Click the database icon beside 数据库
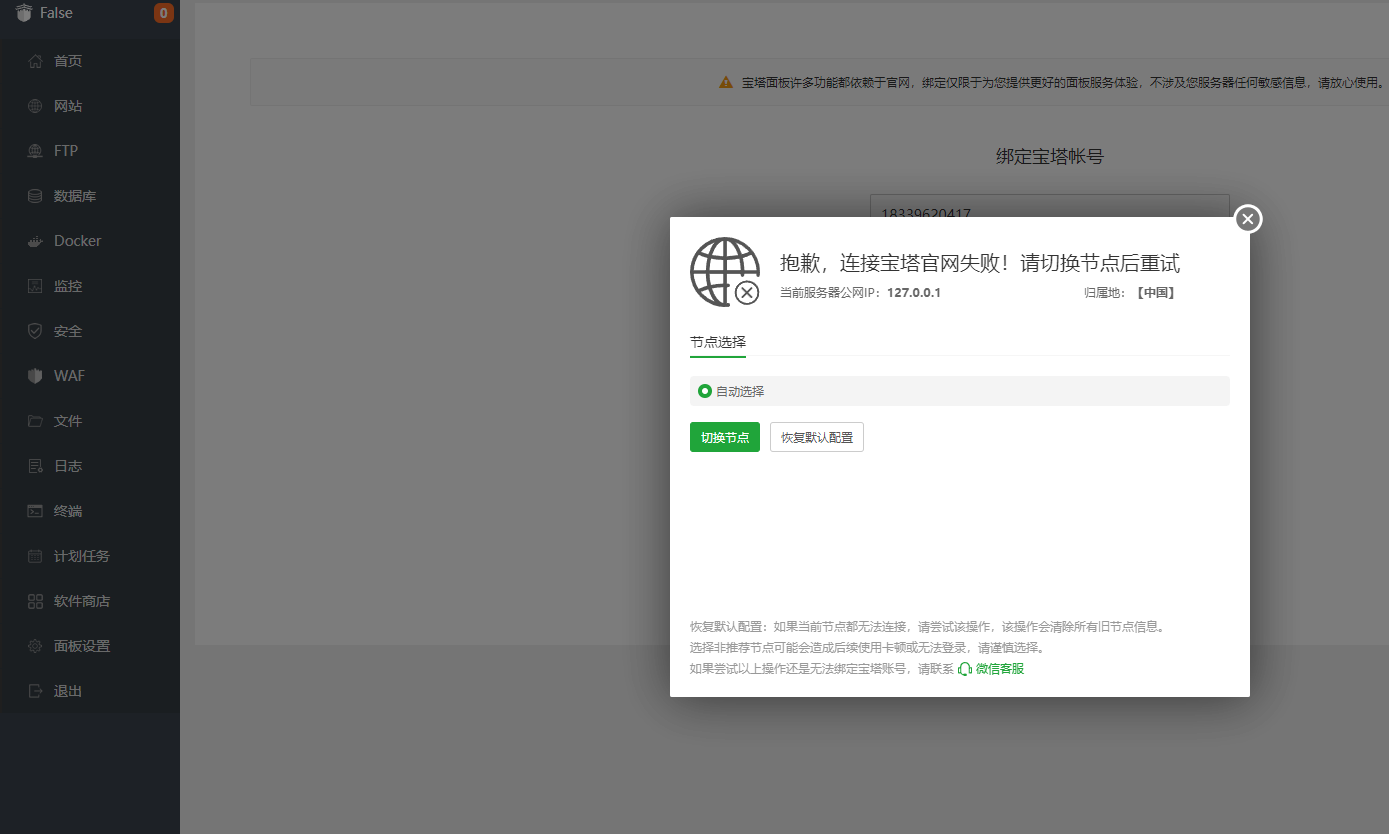 [x=35, y=196]
